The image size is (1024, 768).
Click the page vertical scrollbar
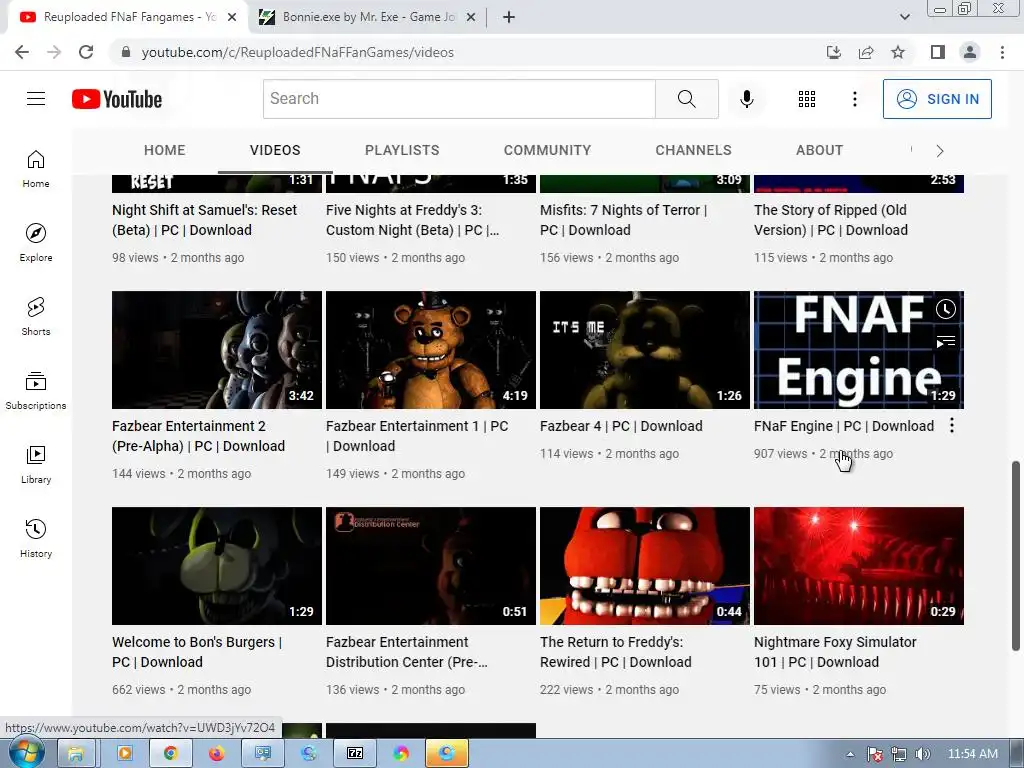1016,556
